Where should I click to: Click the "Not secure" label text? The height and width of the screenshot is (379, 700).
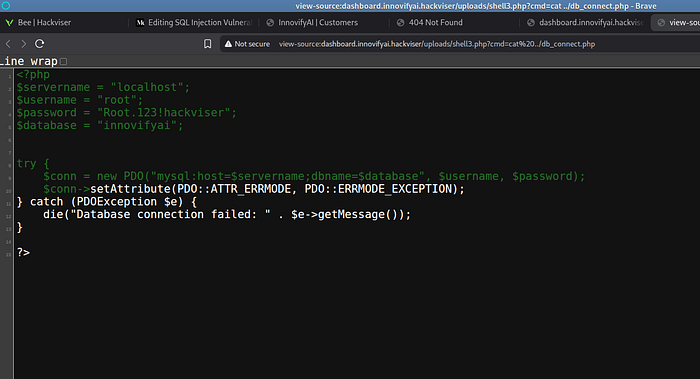(x=252, y=44)
